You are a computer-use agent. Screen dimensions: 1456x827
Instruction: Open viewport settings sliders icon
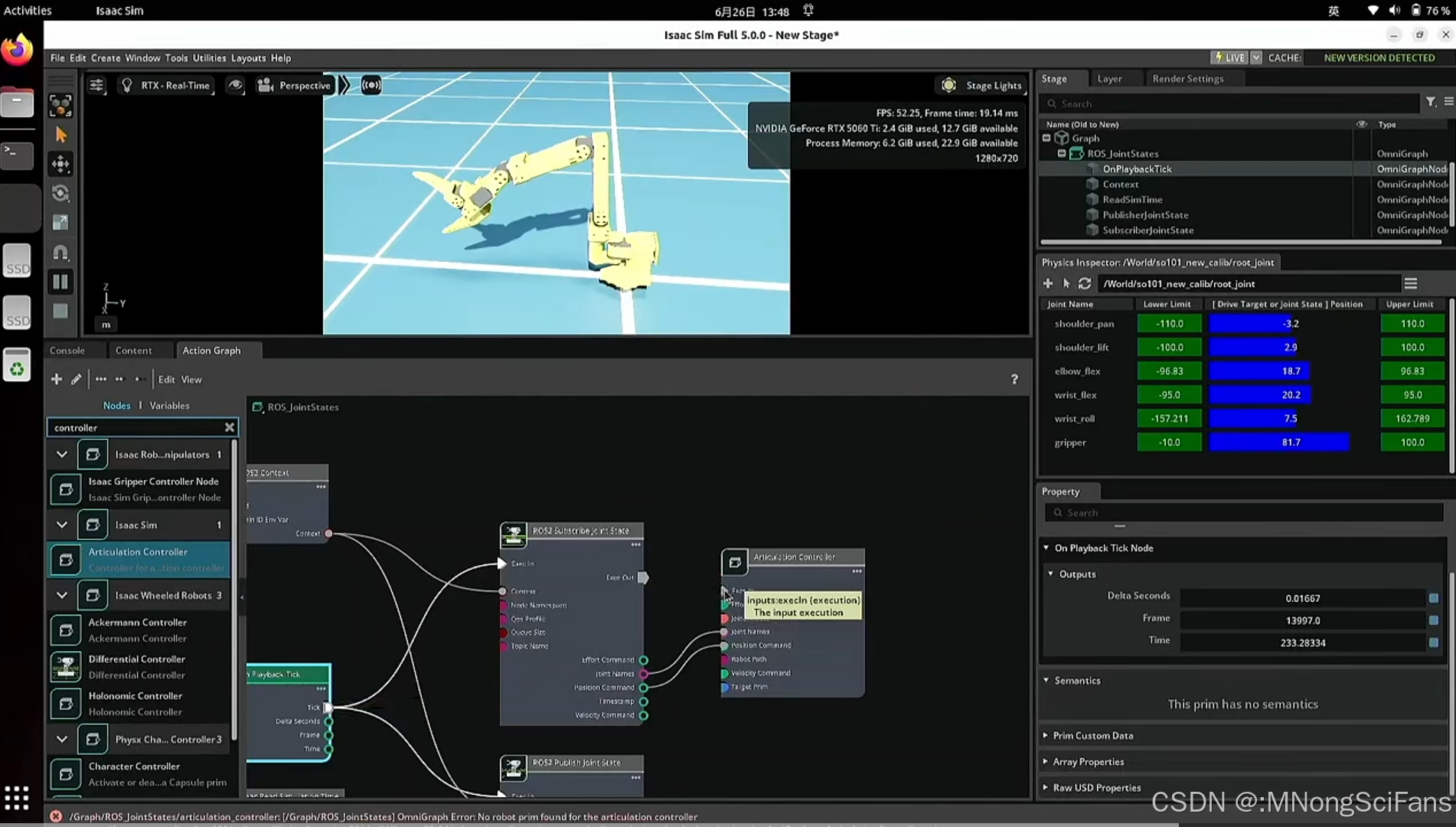pyautogui.click(x=96, y=85)
